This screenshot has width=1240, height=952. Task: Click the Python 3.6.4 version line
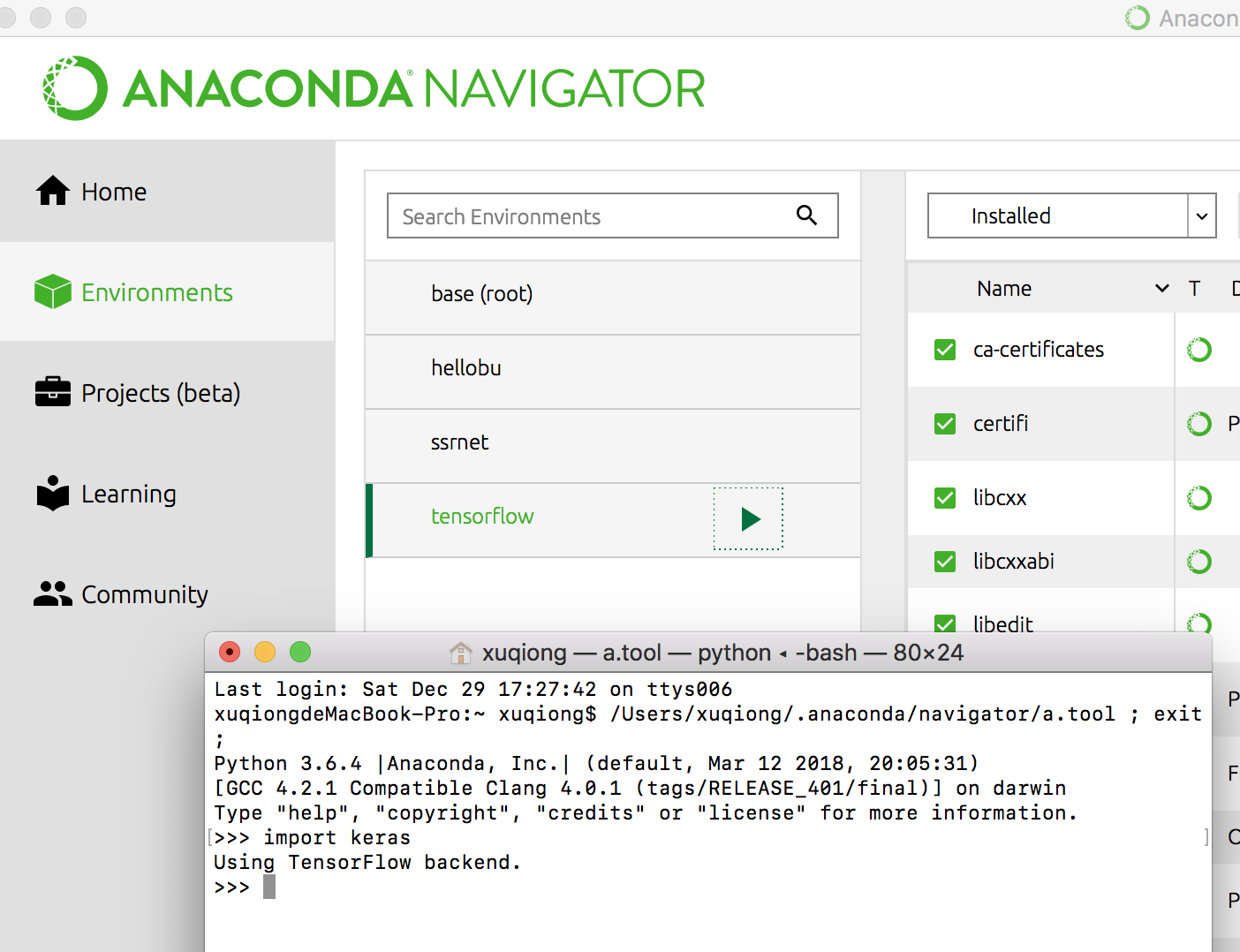pyautogui.click(x=596, y=763)
